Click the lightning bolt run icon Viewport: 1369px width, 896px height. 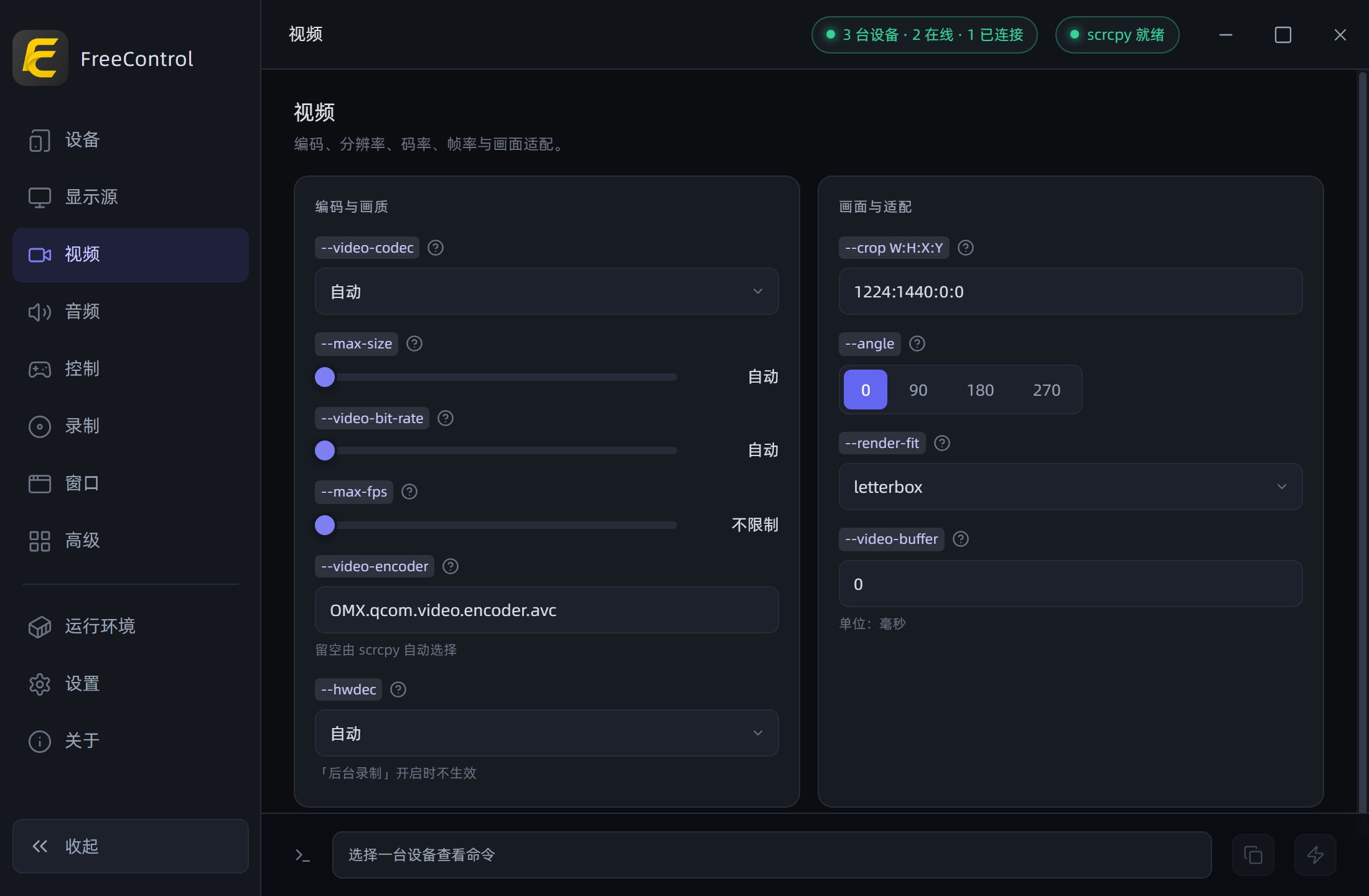click(x=1315, y=855)
